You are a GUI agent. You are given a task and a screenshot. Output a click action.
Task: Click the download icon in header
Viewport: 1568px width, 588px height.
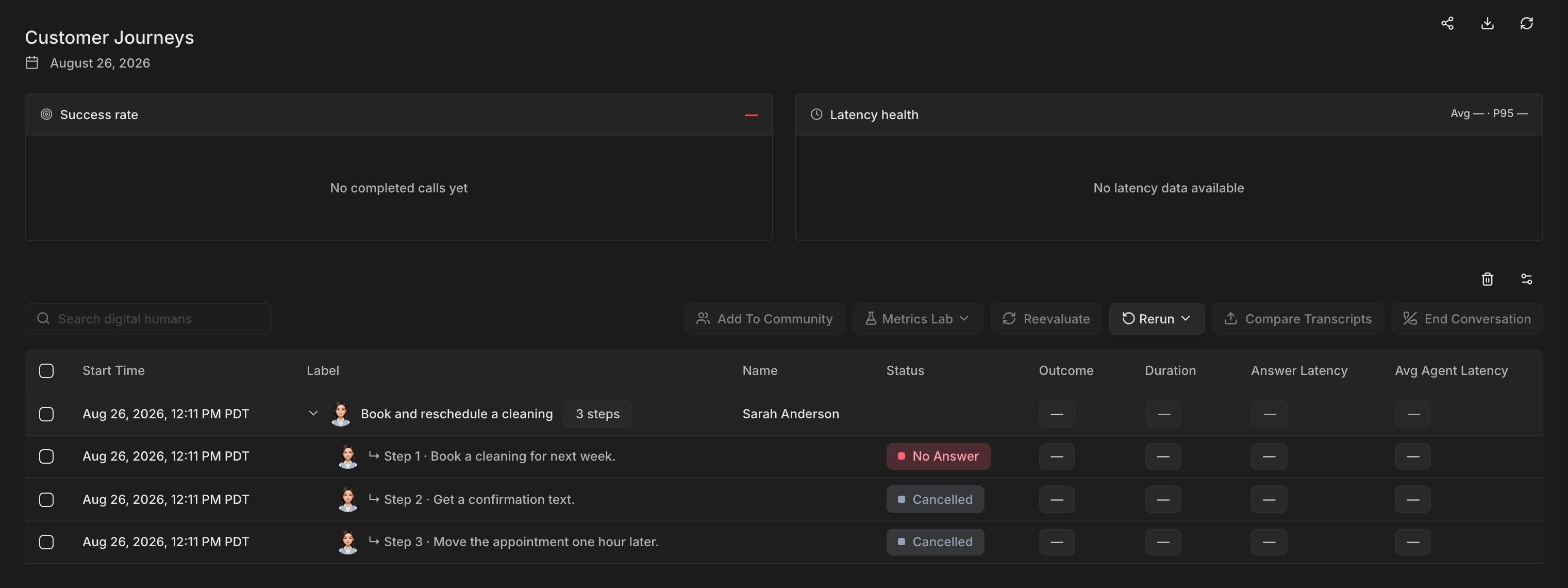[1487, 23]
